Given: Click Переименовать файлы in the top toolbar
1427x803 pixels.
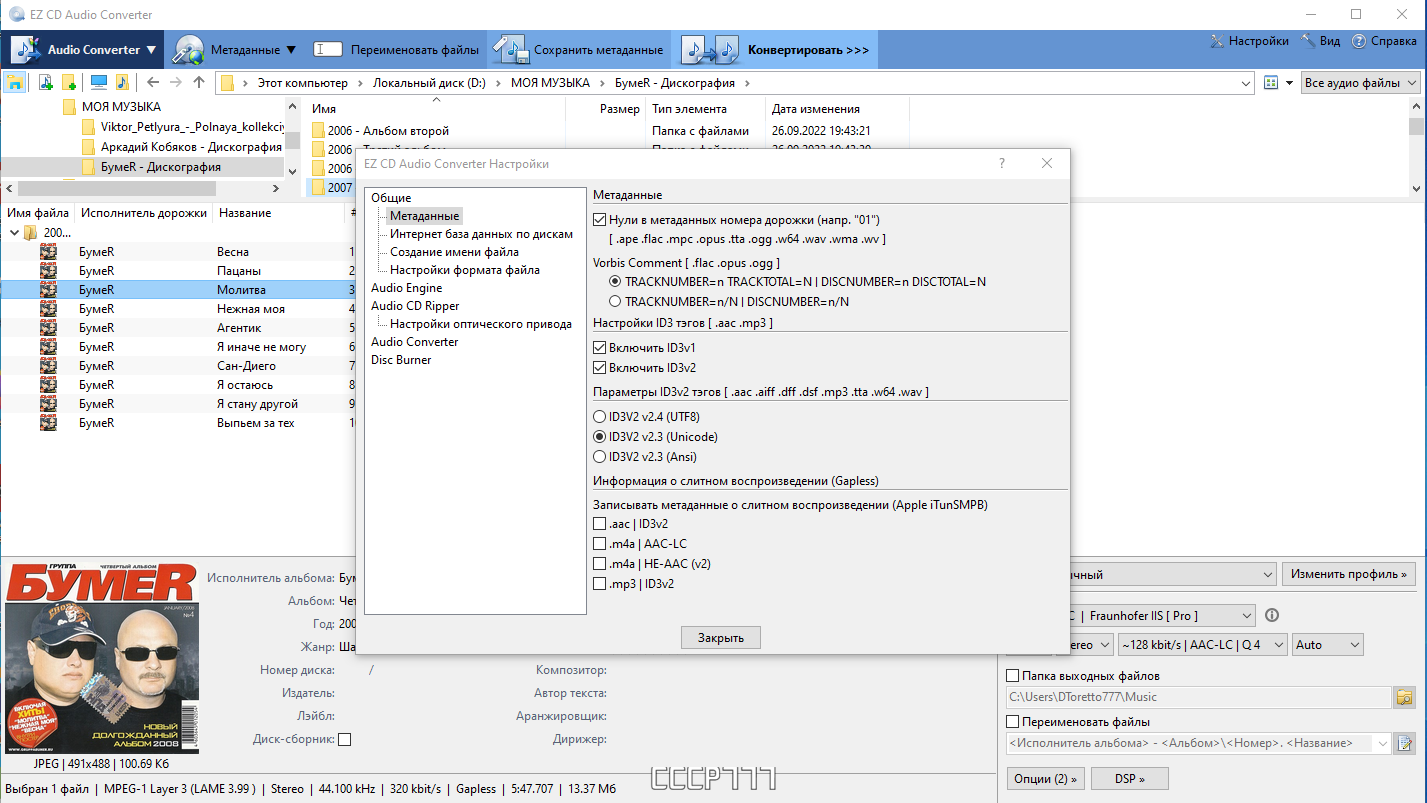Looking at the screenshot, I should (396, 49).
